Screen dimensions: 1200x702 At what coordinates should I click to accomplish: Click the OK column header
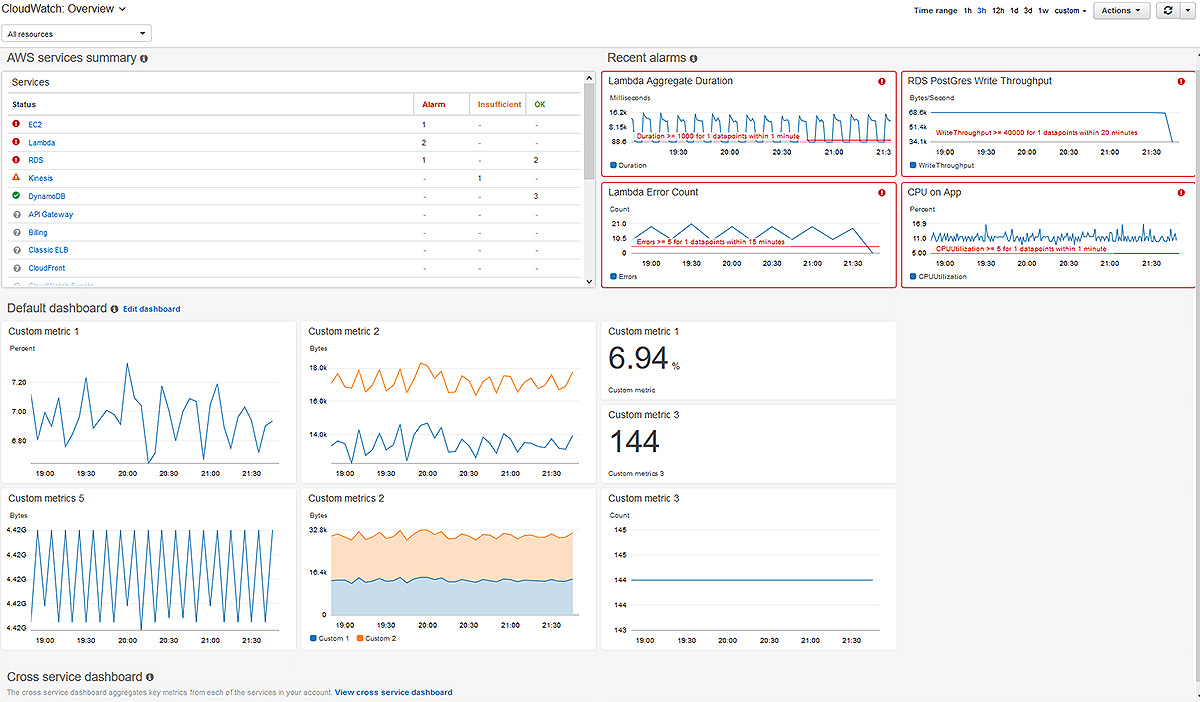click(x=540, y=104)
